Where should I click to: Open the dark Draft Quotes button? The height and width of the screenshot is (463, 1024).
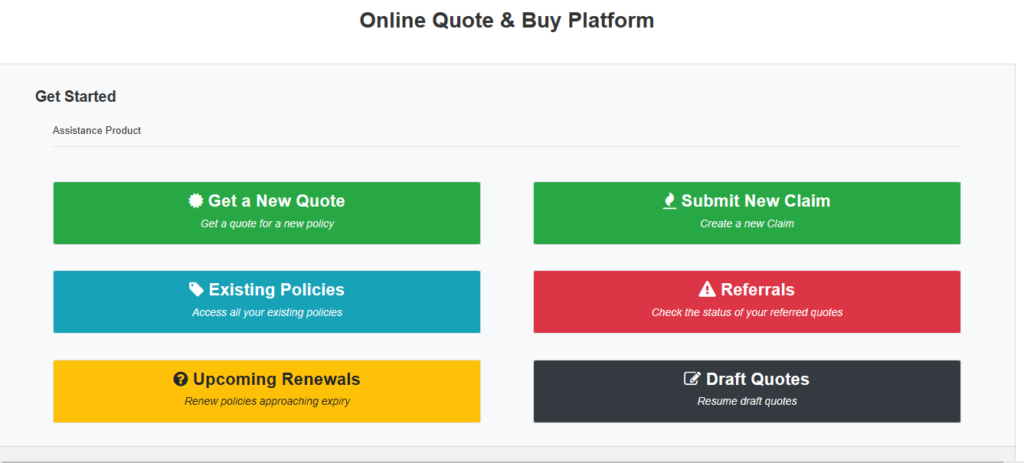tap(746, 391)
